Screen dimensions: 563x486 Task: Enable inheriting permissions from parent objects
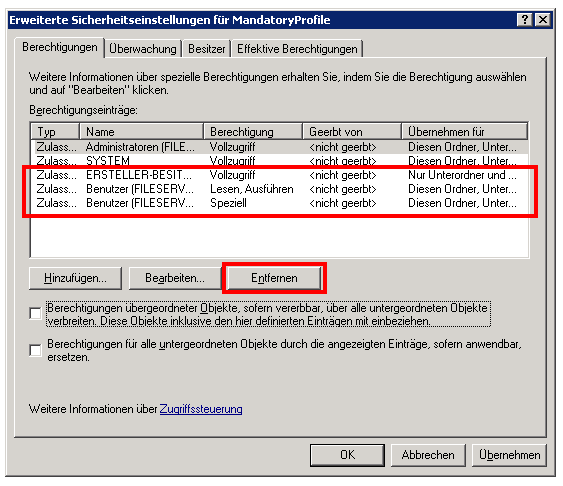point(36,313)
